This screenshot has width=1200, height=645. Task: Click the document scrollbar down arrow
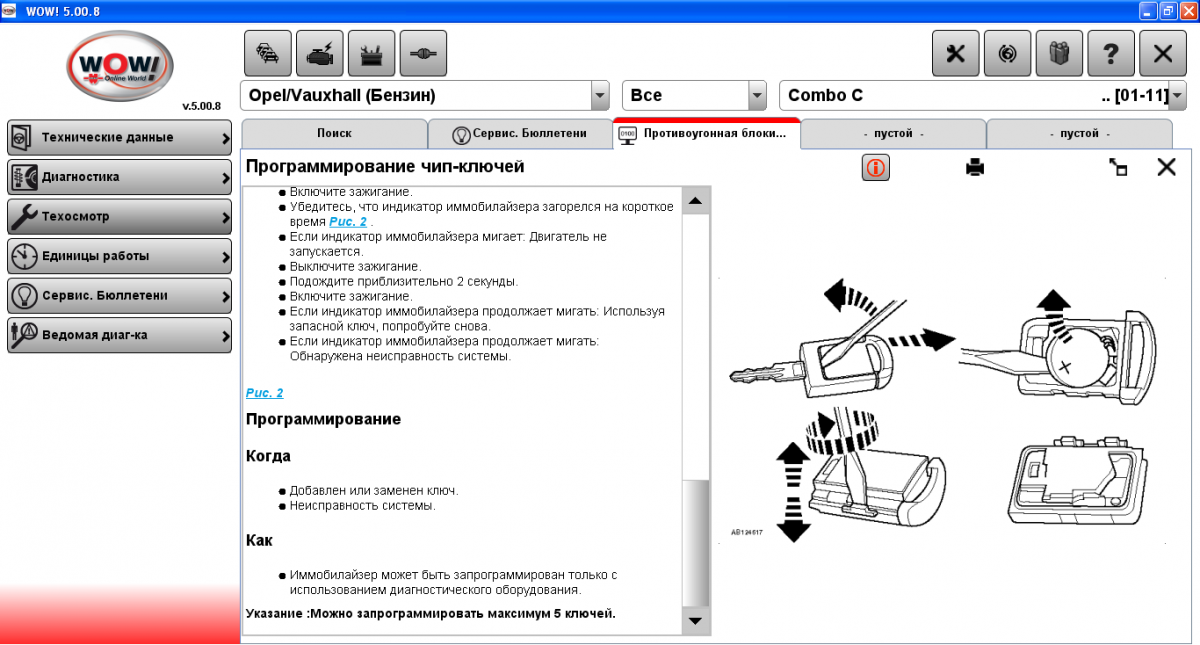pos(696,621)
